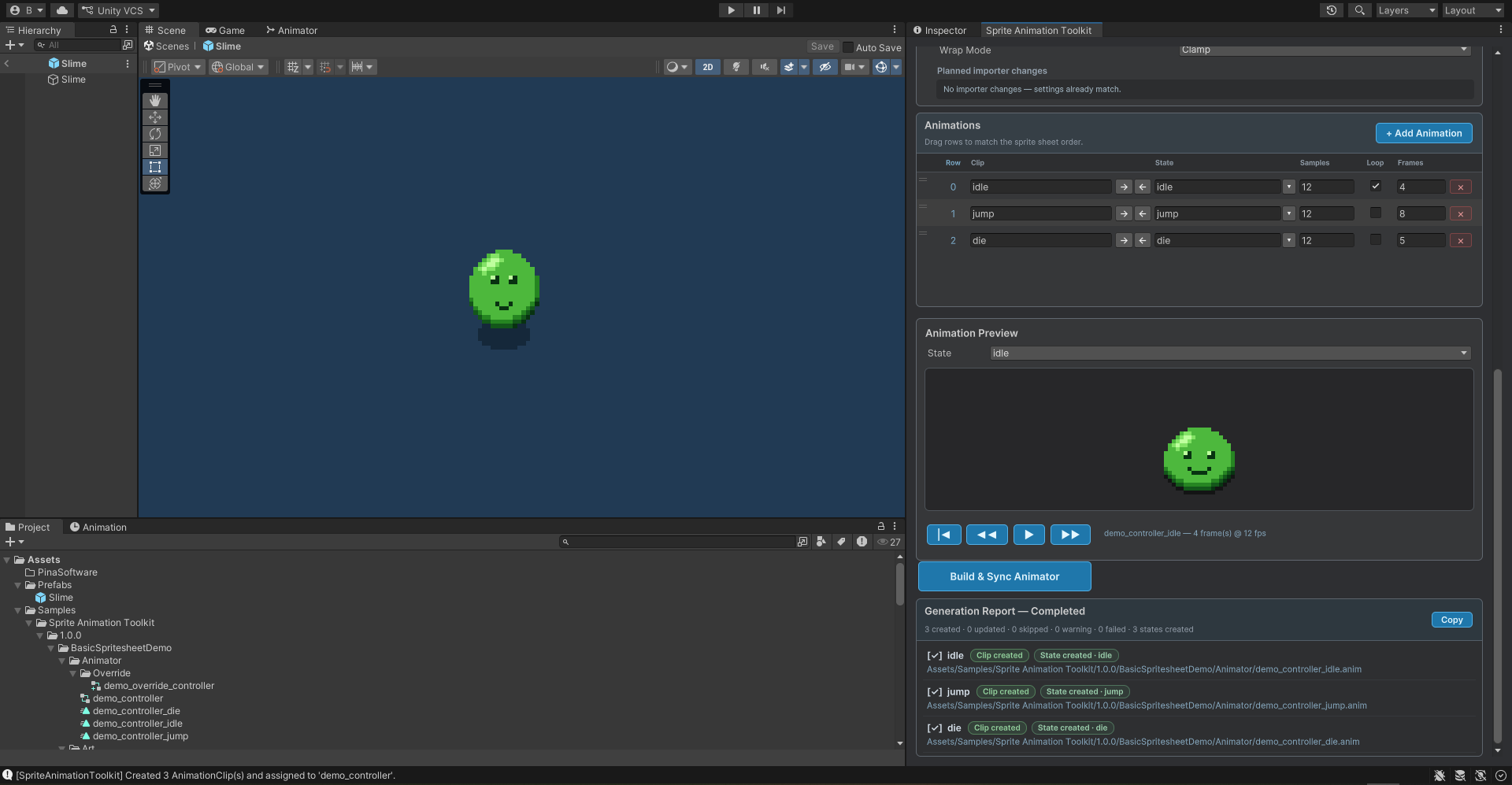Click the Step frame button
This screenshot has width=1512, height=785.
[780, 10]
